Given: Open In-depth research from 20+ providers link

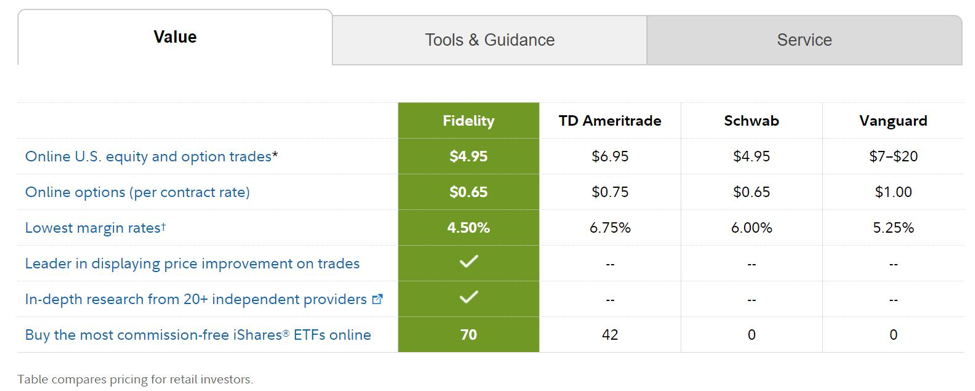Looking at the screenshot, I should (x=196, y=299).
